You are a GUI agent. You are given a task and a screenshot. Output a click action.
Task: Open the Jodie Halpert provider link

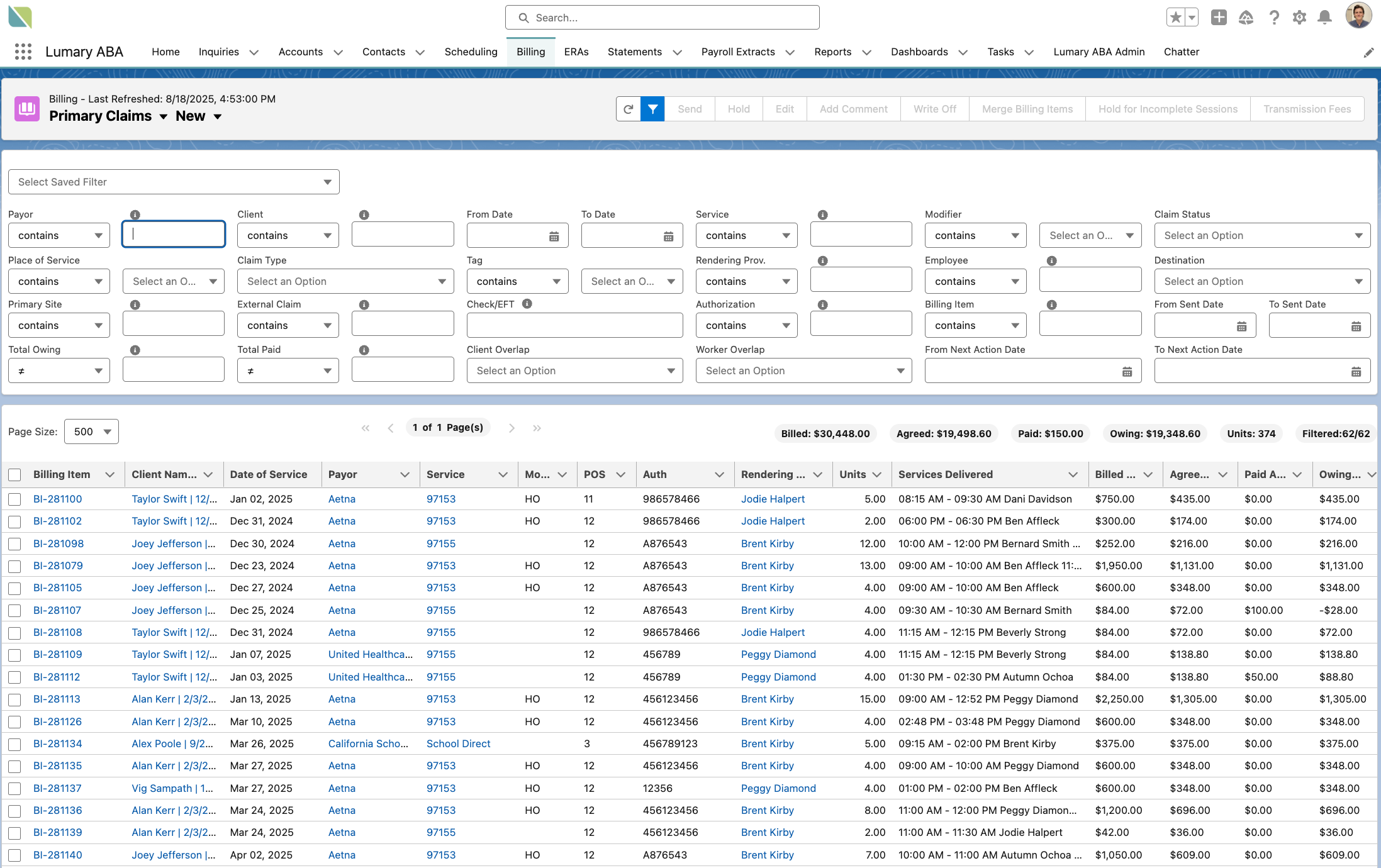point(773,499)
